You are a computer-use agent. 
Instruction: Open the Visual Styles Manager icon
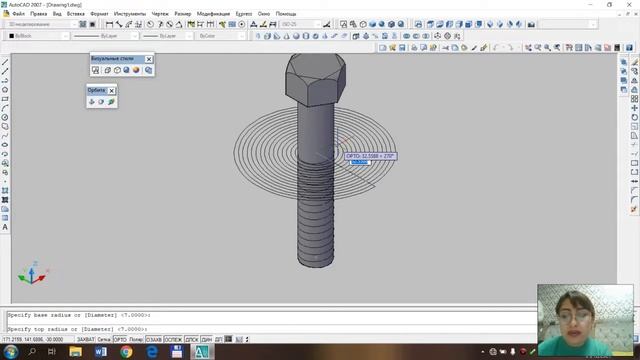(148, 70)
